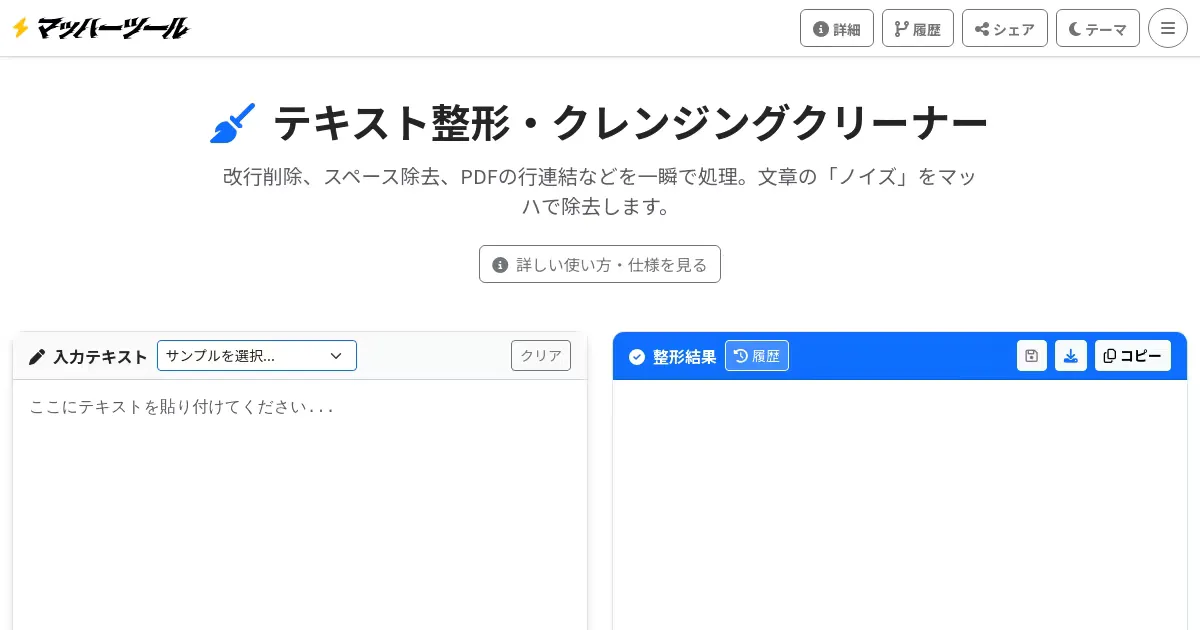The height and width of the screenshot is (630, 1200).
Task: Toggle dark mode with テーマ button
Action: click(1097, 28)
